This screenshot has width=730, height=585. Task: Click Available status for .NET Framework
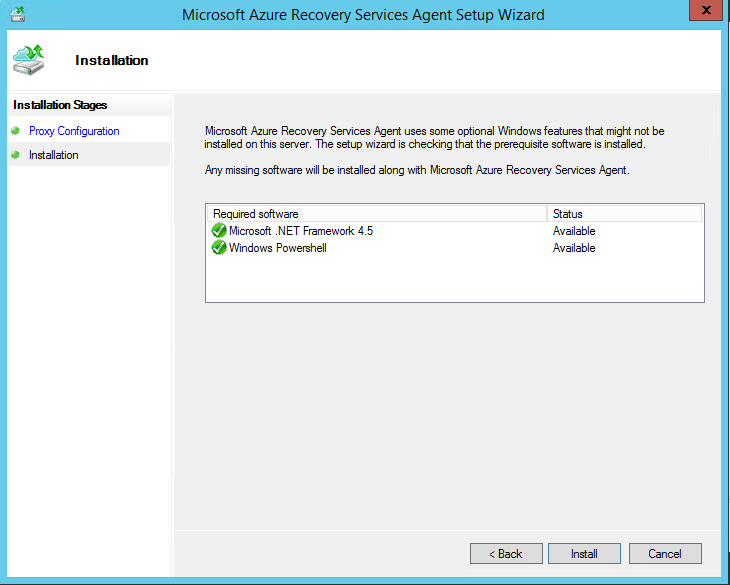point(574,231)
